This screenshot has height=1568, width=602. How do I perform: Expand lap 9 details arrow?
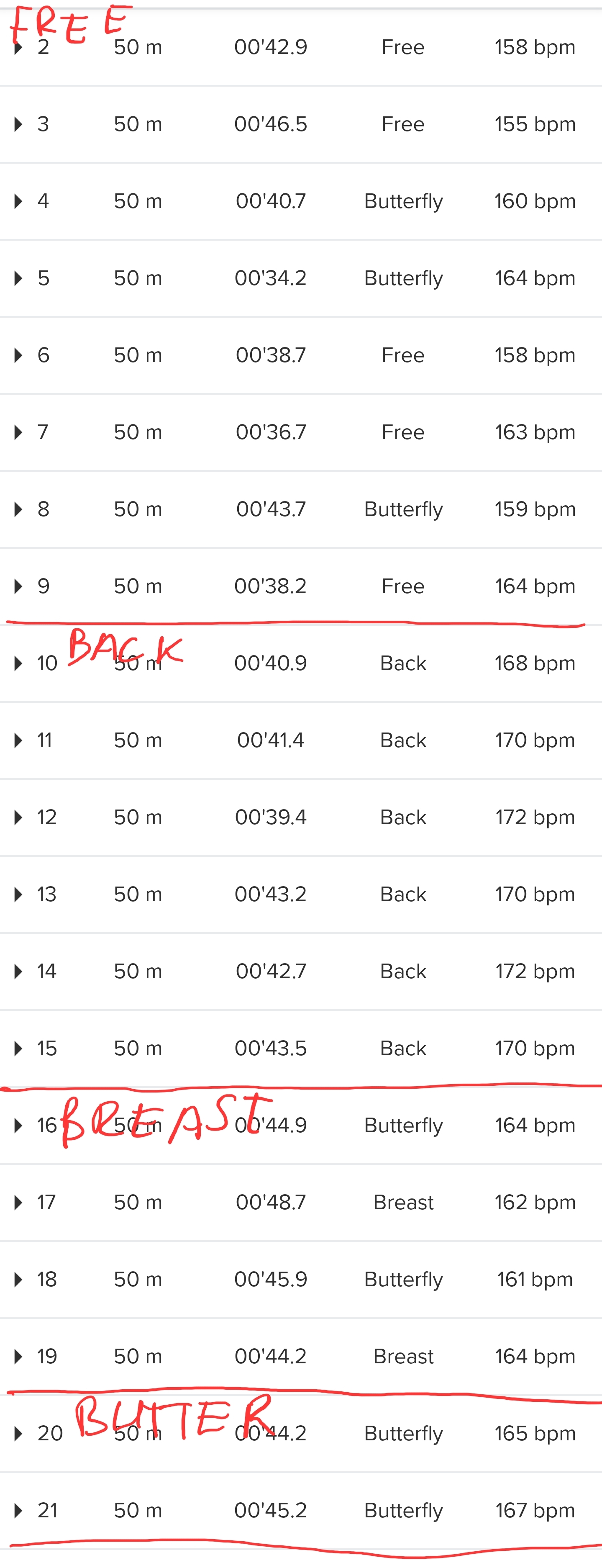point(18,586)
